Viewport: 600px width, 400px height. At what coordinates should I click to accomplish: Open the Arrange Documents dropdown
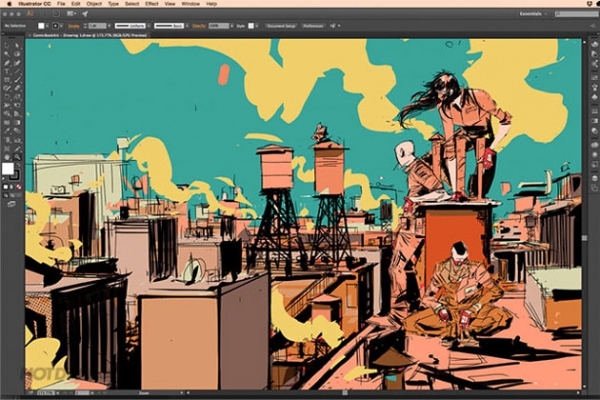click(71, 14)
